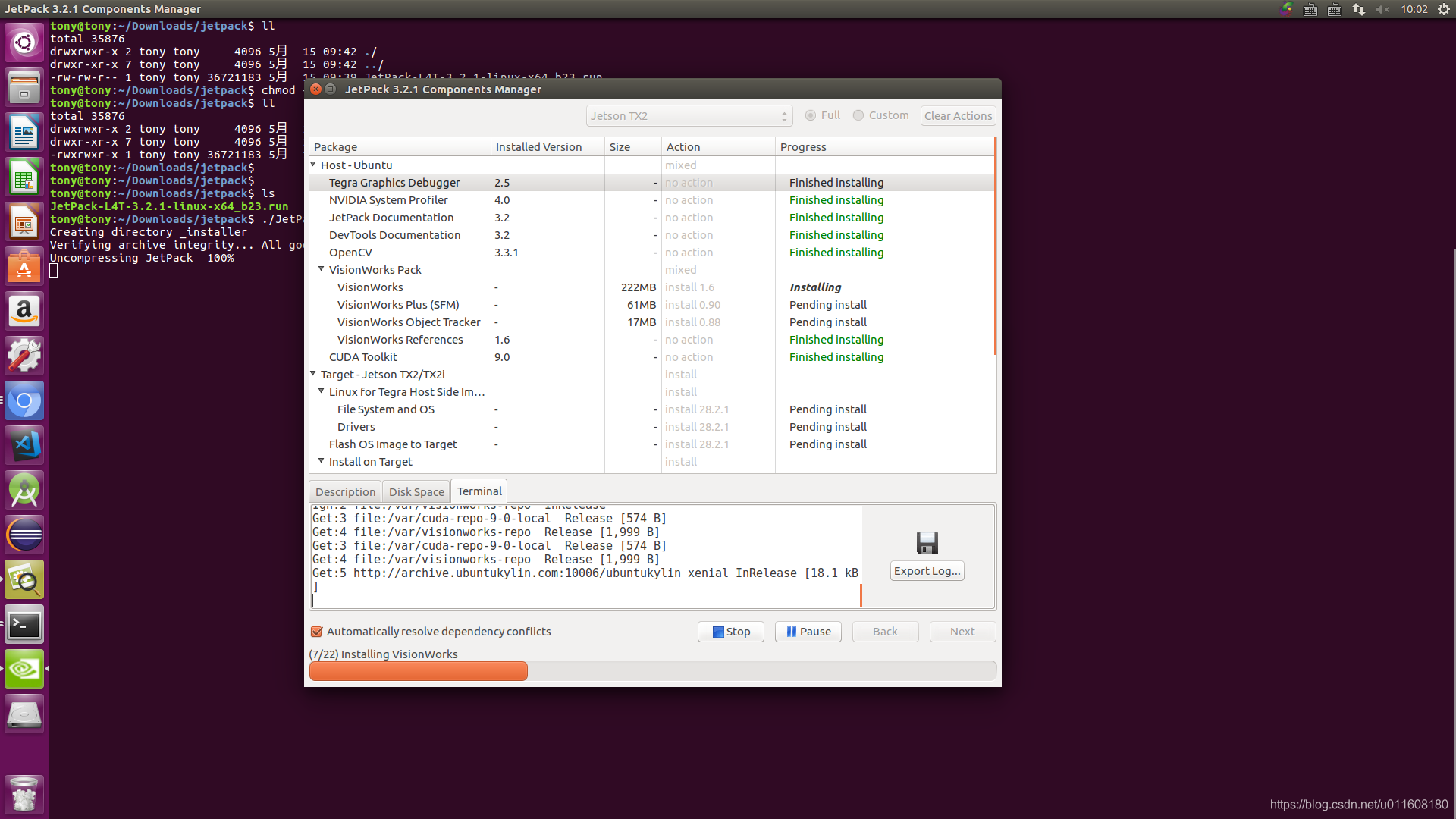Launch Visual Studio Code from the dock

coord(24,445)
